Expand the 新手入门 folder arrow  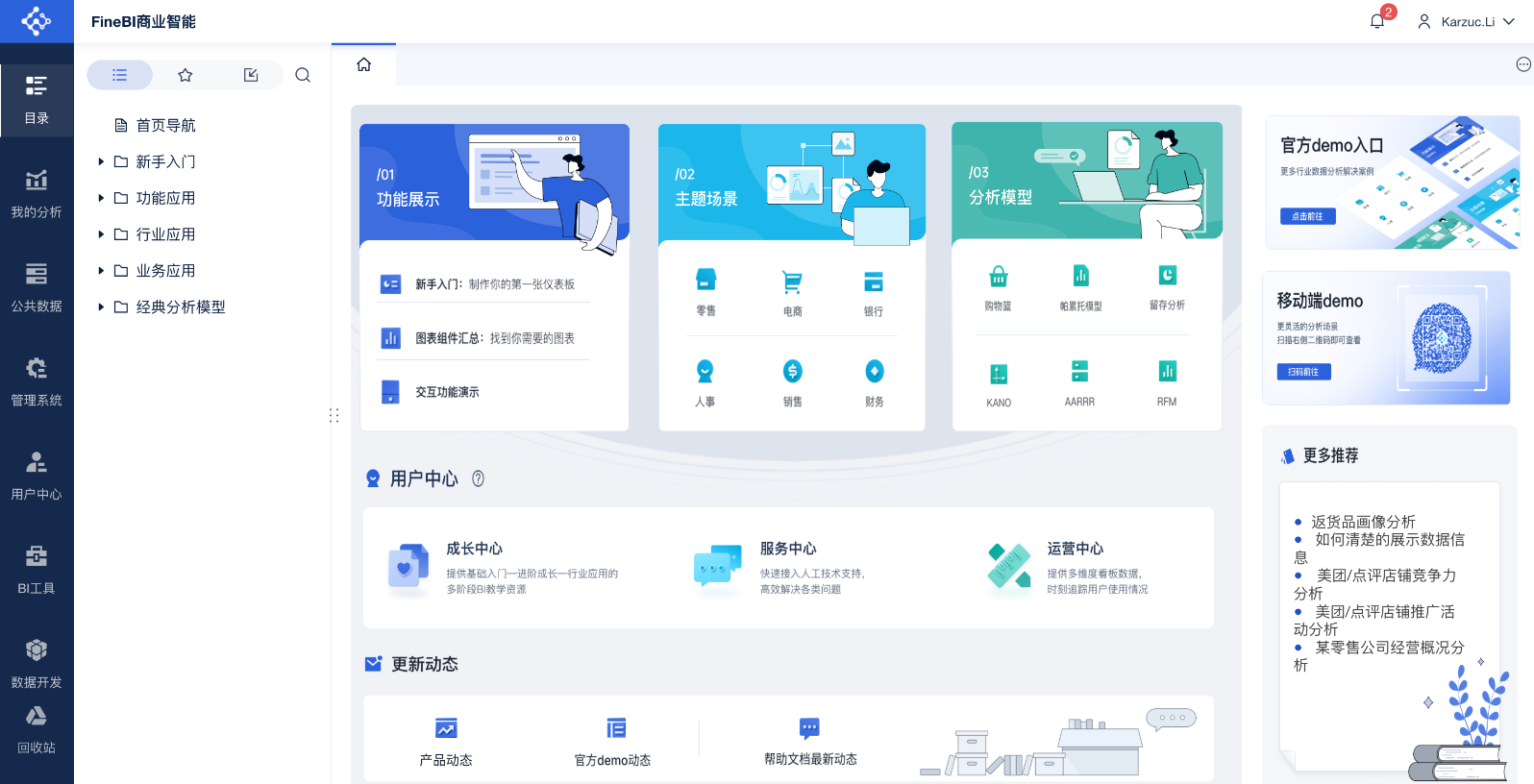click(101, 161)
